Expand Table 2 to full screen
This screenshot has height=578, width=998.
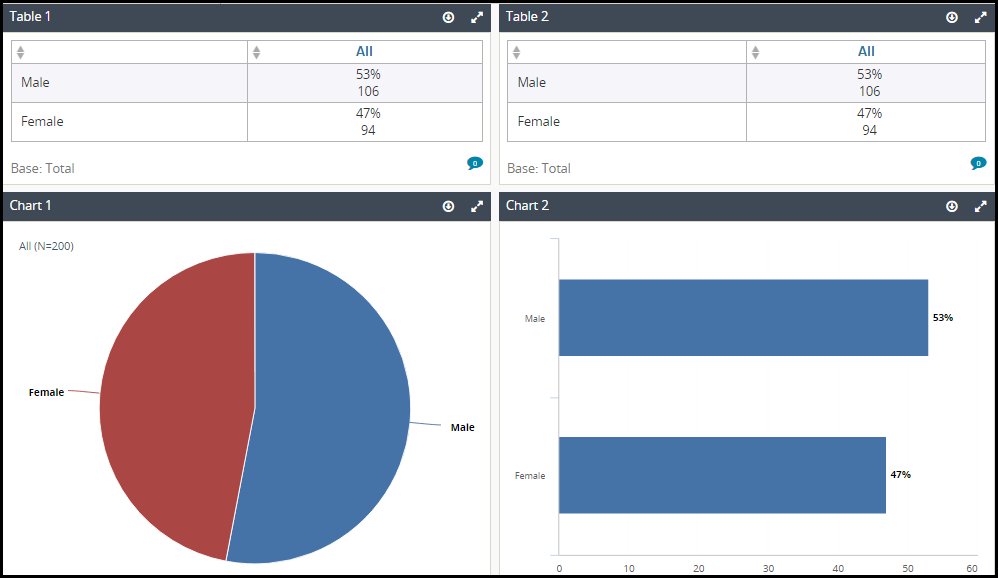coord(980,17)
